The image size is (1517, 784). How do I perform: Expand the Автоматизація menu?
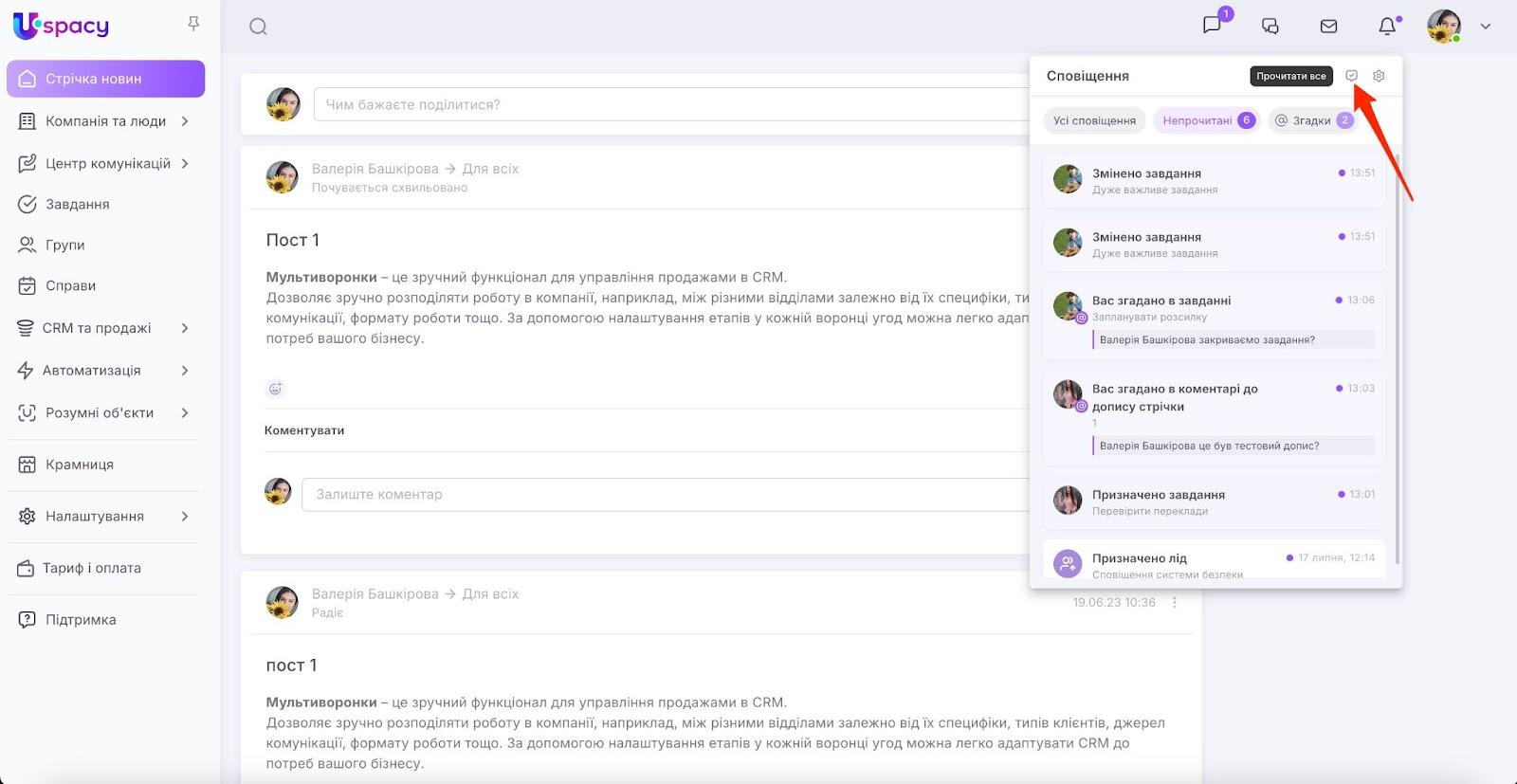(185, 371)
